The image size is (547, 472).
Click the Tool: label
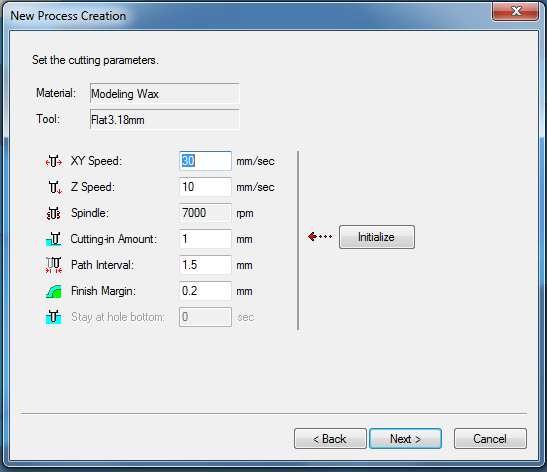coord(48,119)
